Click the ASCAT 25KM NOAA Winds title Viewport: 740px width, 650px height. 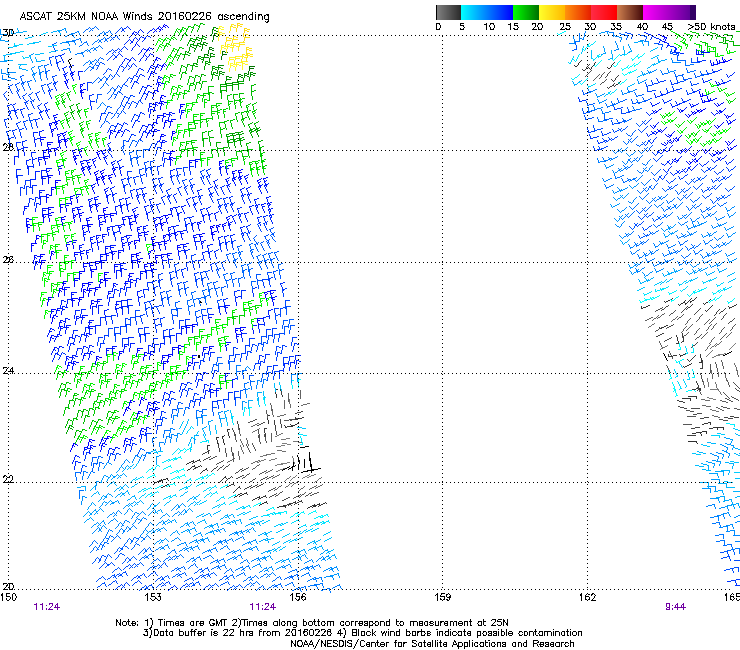pyautogui.click(x=144, y=17)
